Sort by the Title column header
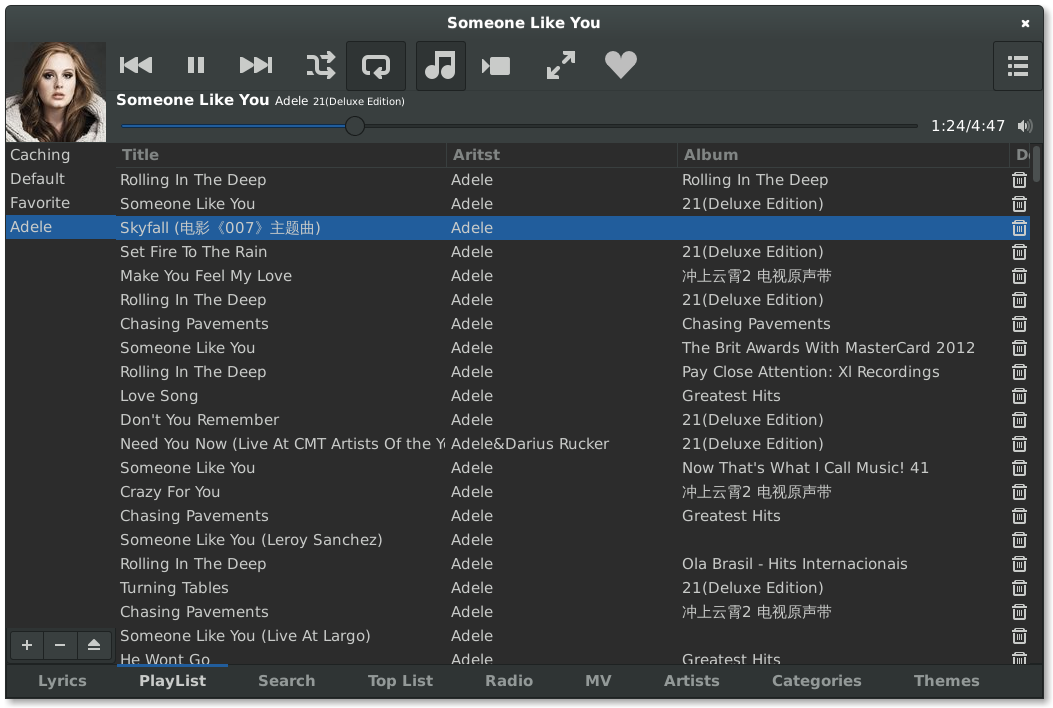Image resolution: width=1053 pixels, height=708 pixels. pyautogui.click(x=281, y=154)
